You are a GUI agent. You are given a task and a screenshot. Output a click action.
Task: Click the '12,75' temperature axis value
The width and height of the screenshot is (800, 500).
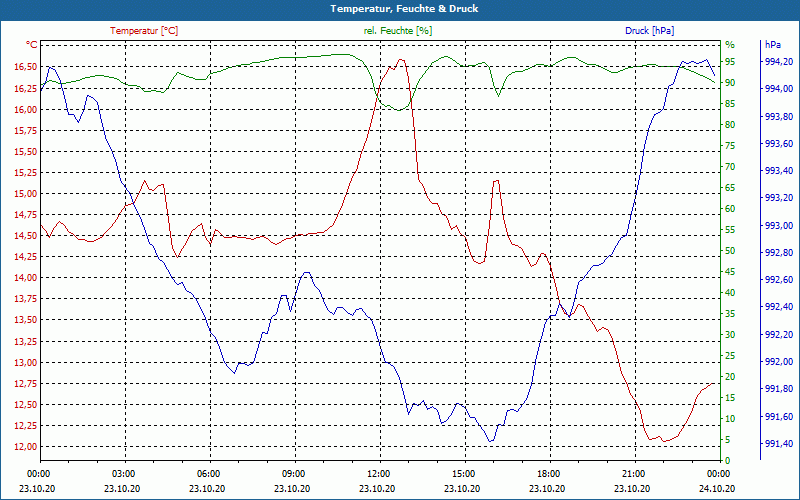[24, 384]
